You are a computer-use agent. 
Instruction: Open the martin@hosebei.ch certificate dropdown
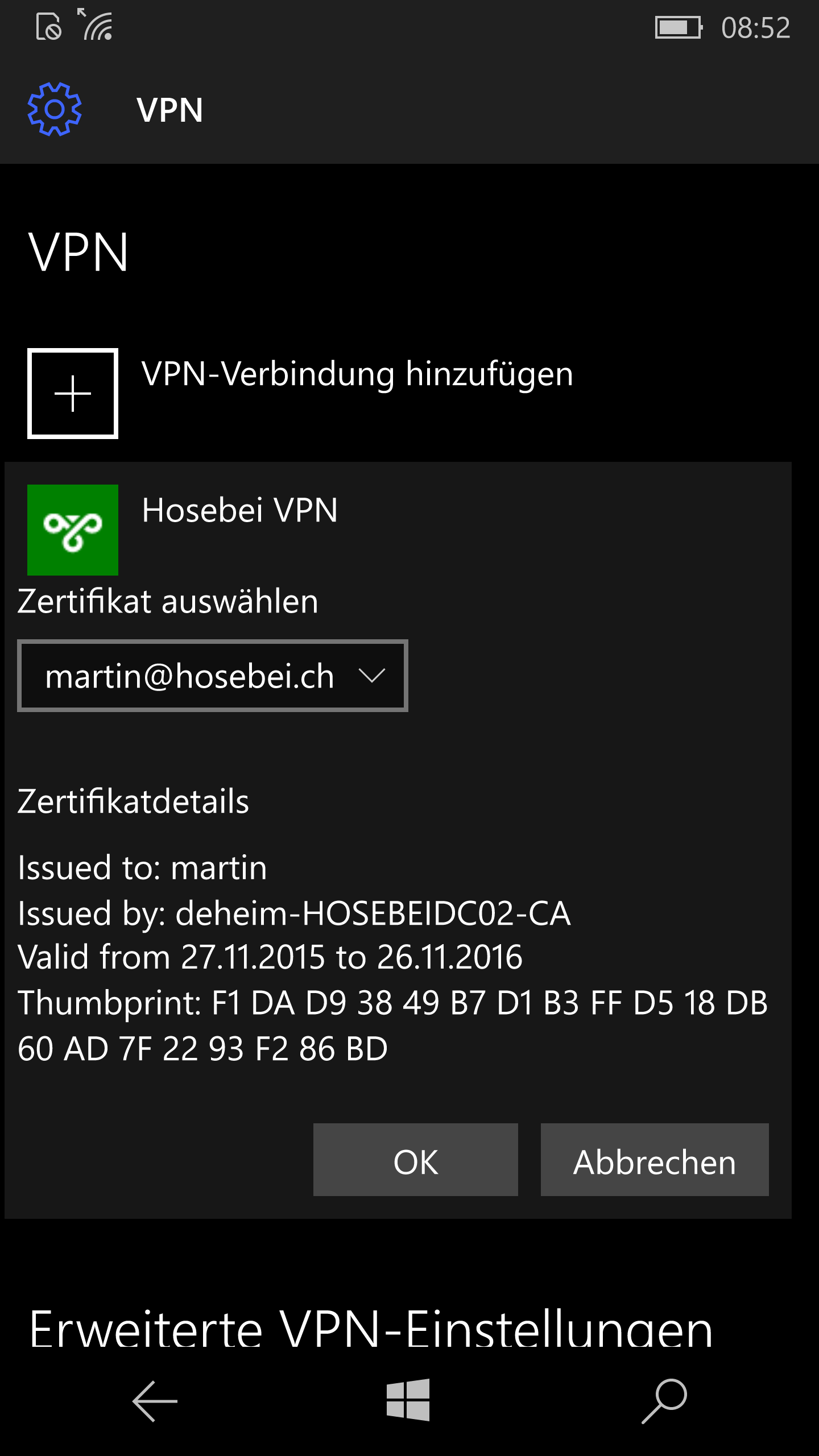click(213, 676)
